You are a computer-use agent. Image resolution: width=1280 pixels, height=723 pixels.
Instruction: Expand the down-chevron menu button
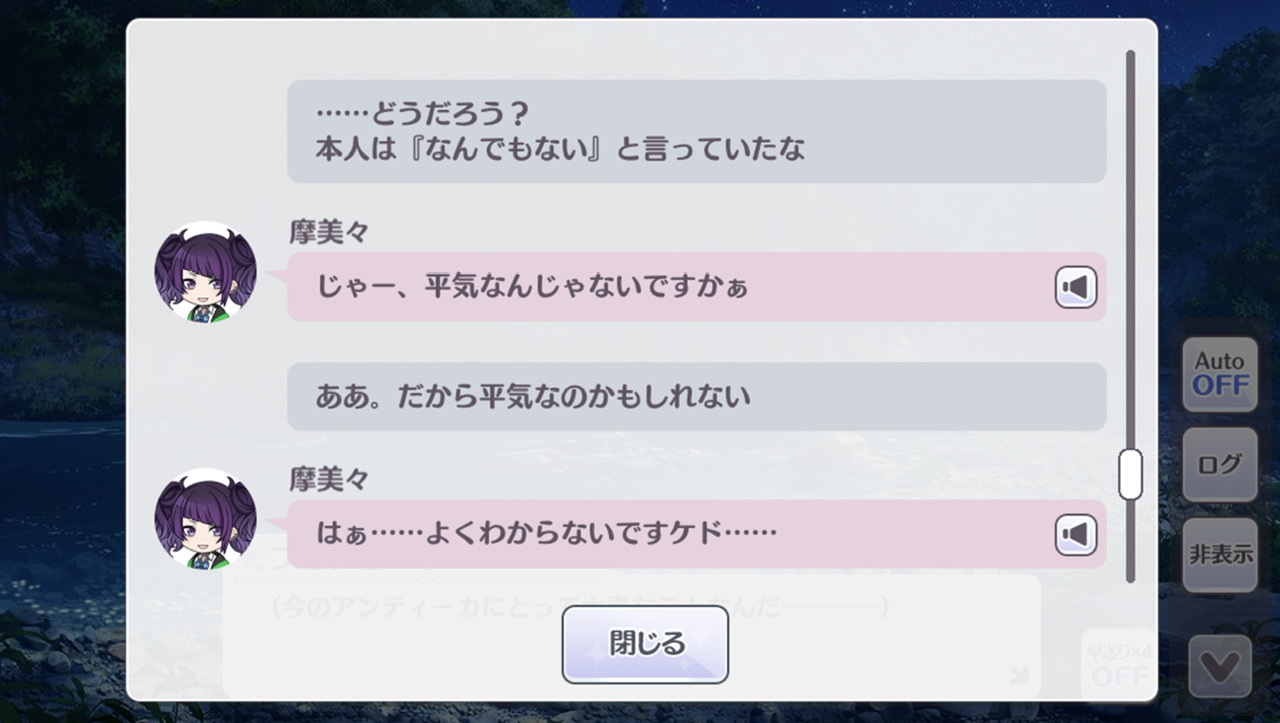click(x=1220, y=666)
